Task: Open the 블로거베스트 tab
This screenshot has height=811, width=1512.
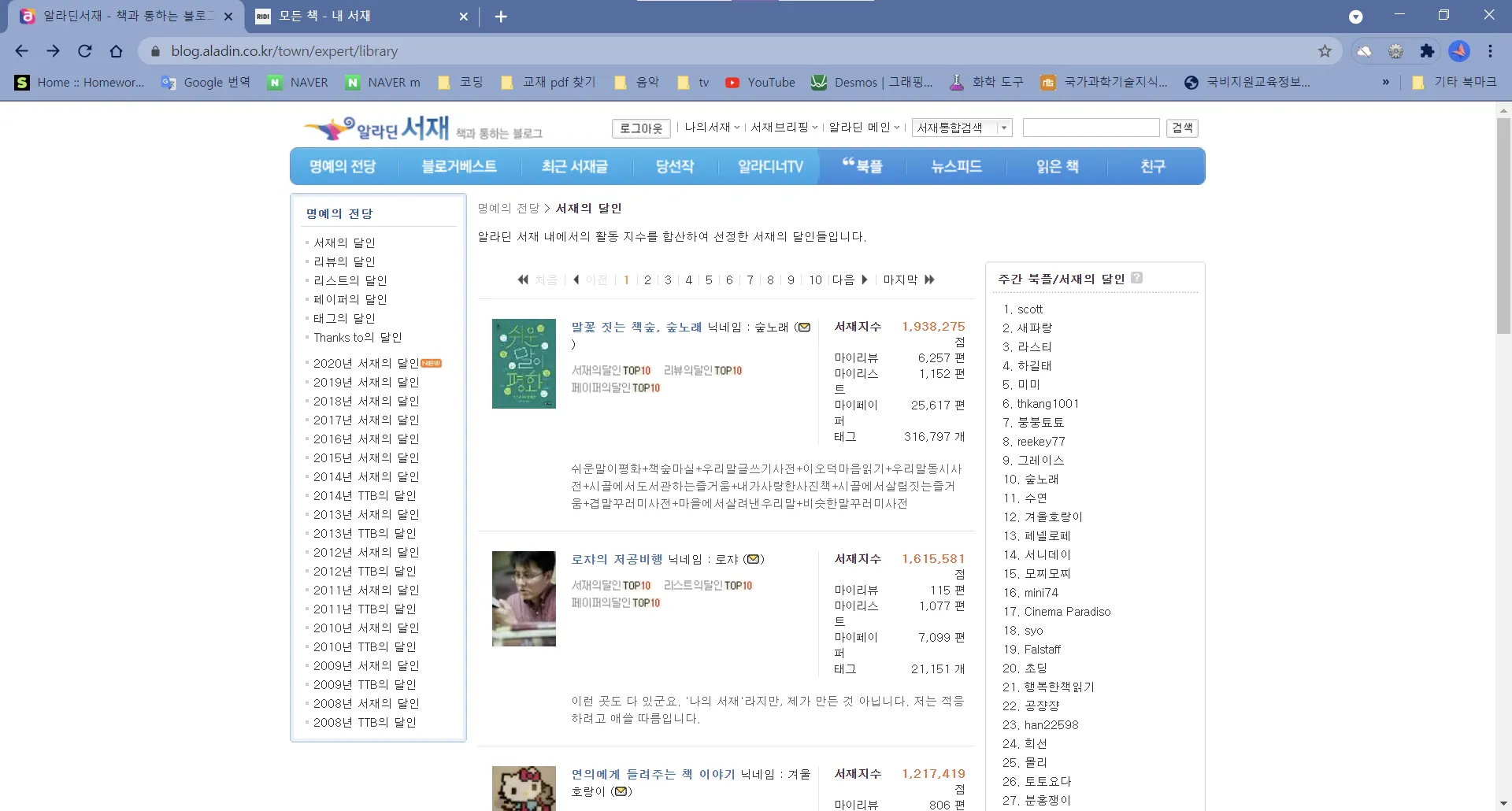Action: coord(459,167)
